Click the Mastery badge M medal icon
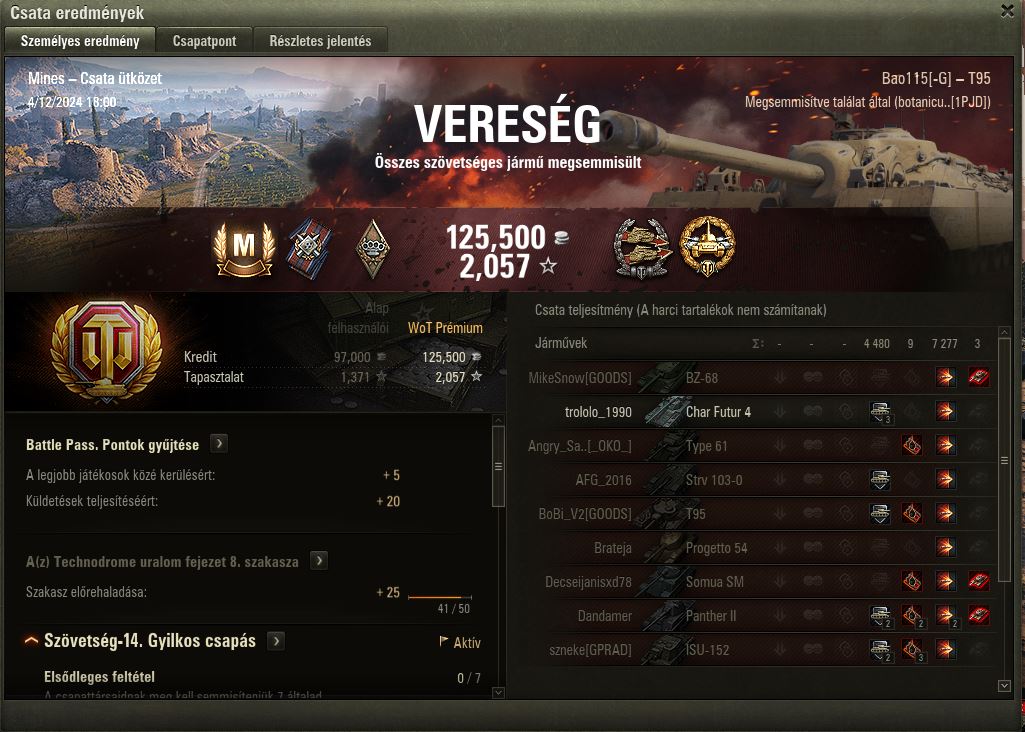 (244, 248)
